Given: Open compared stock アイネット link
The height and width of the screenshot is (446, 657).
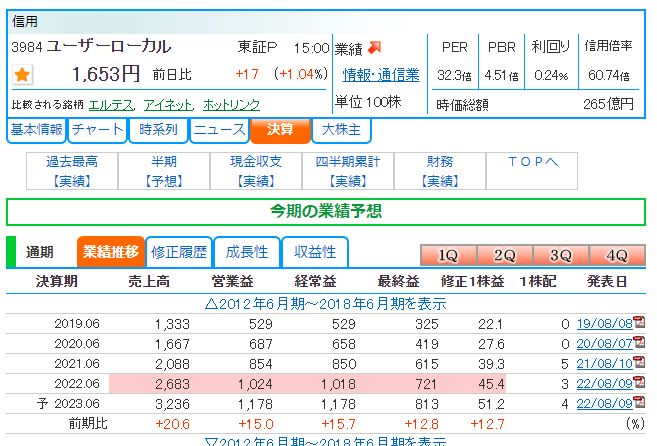Looking at the screenshot, I should pos(168,105).
